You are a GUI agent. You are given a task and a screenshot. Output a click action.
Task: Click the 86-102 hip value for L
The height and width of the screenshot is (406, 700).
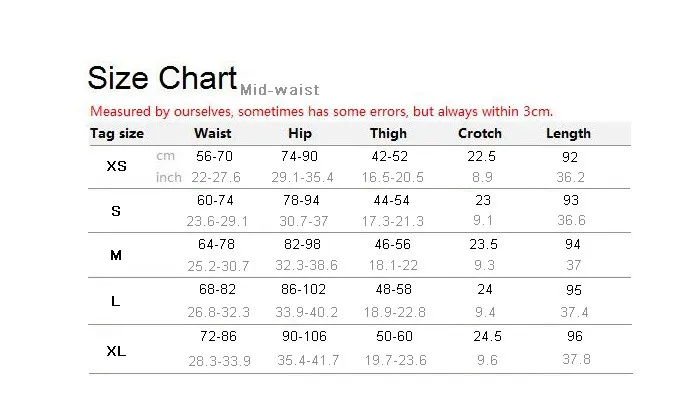[304, 289]
